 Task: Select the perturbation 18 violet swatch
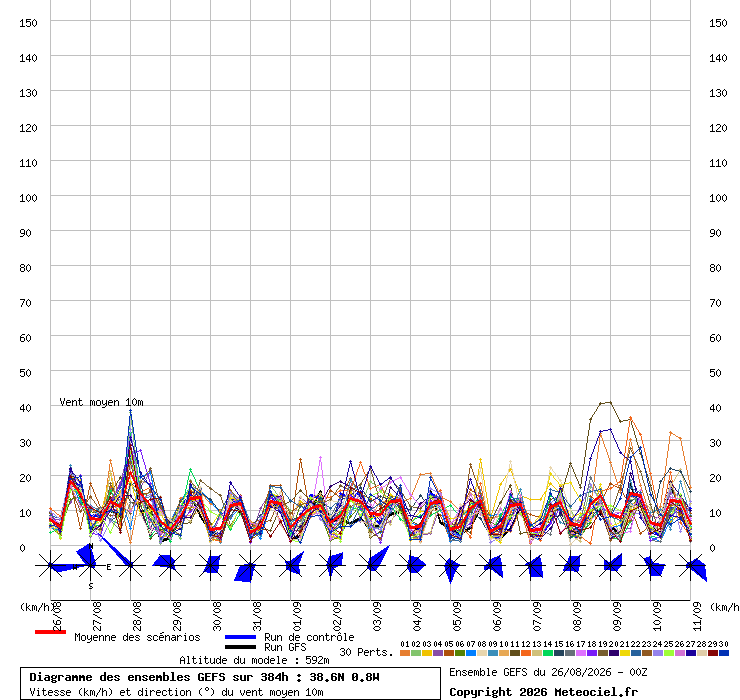(592, 653)
